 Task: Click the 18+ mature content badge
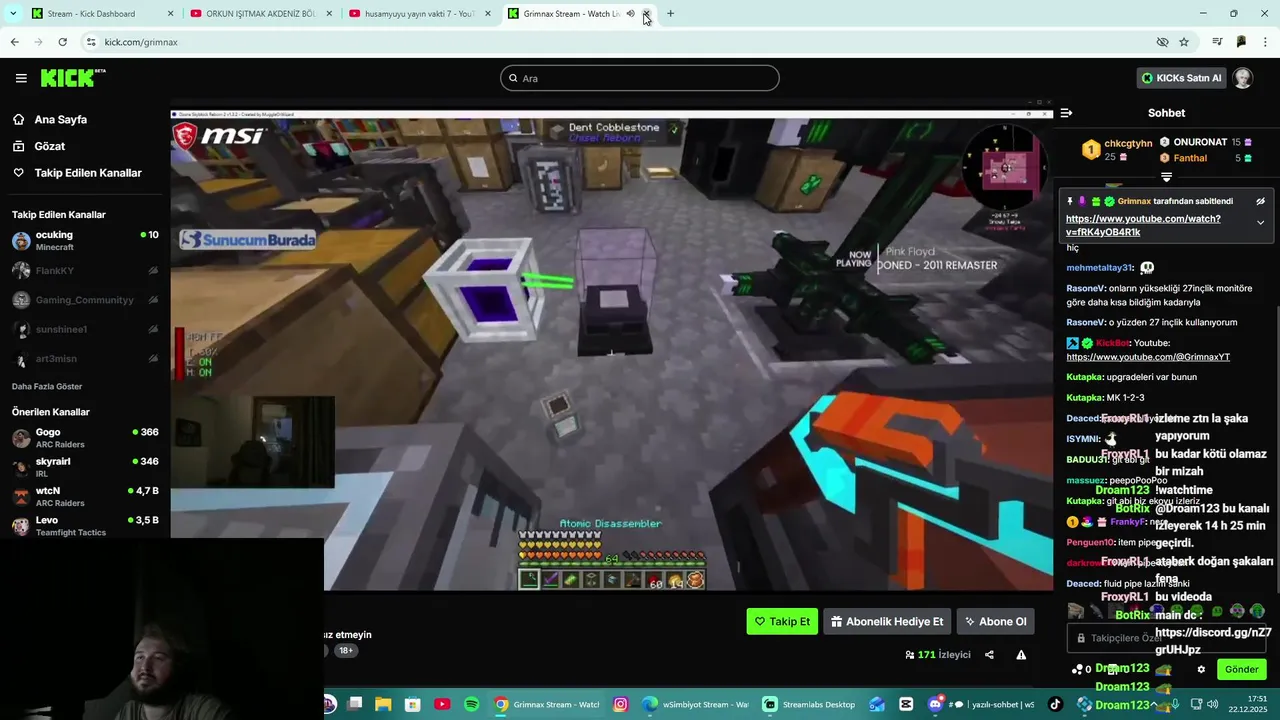click(x=345, y=650)
